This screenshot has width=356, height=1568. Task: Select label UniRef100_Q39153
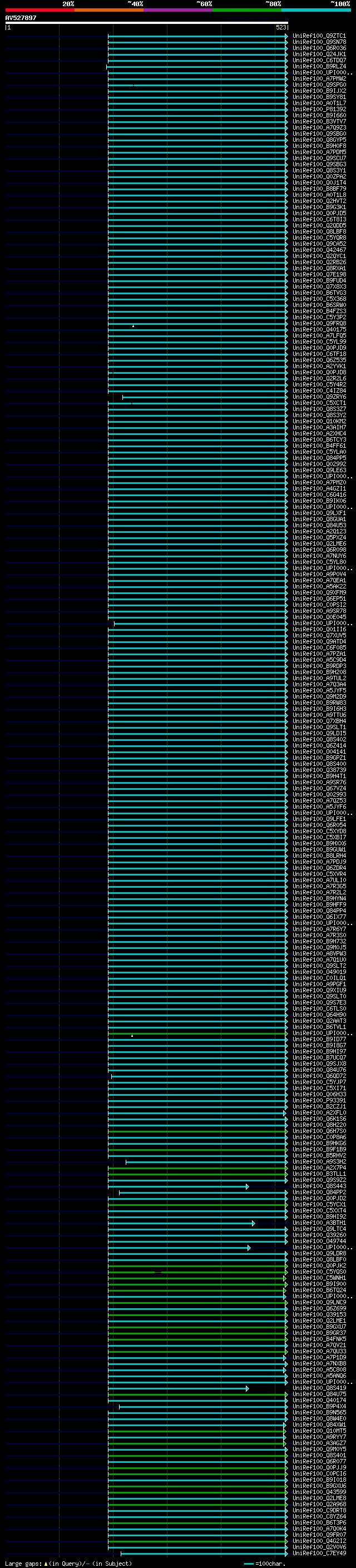coord(319,1315)
